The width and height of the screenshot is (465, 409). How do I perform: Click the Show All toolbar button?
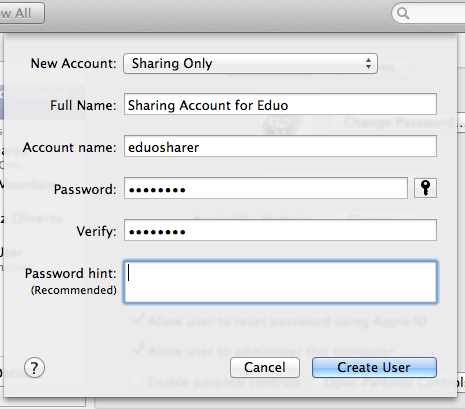pos(20,13)
